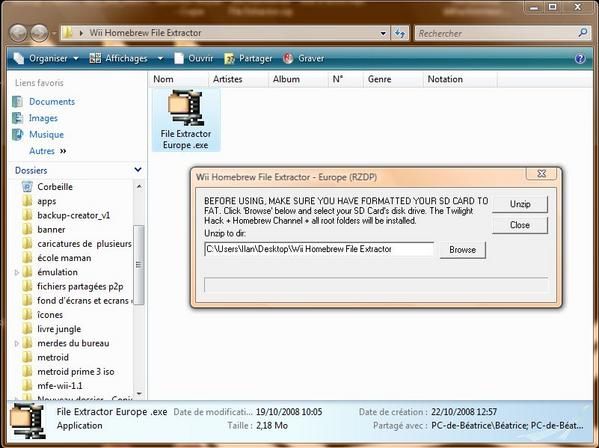Click the search magnifier icon

pos(583,33)
